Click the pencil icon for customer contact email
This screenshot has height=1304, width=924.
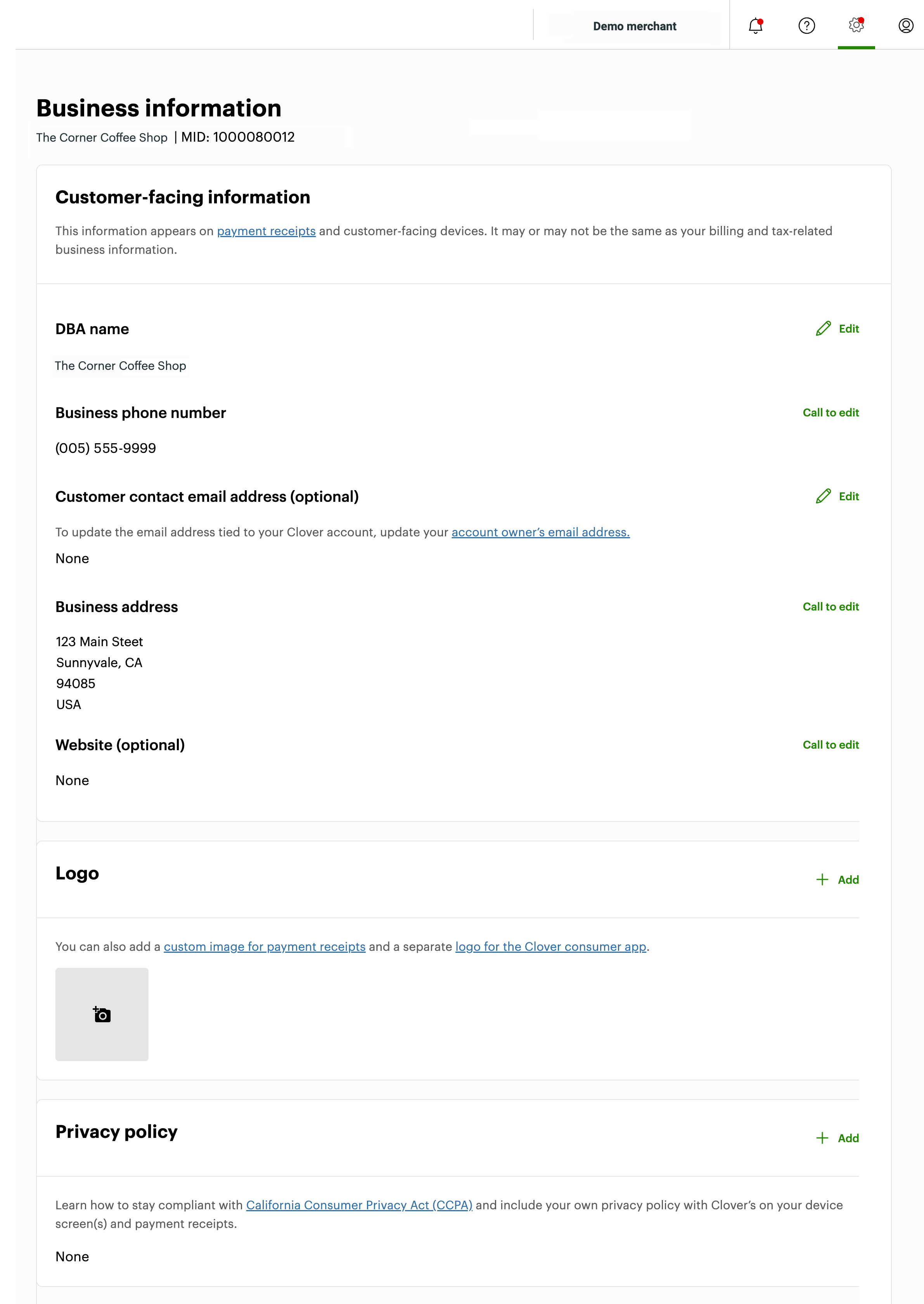coord(823,496)
